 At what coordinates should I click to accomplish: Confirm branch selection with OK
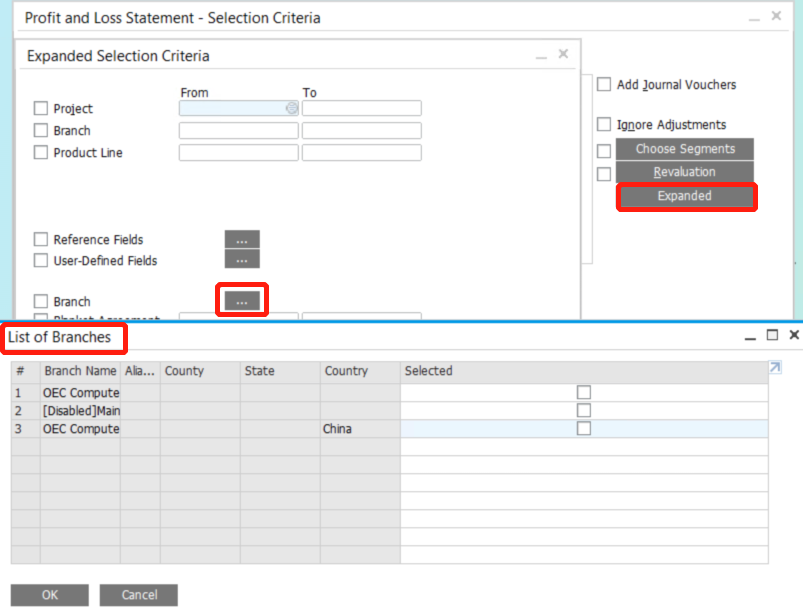click(49, 594)
